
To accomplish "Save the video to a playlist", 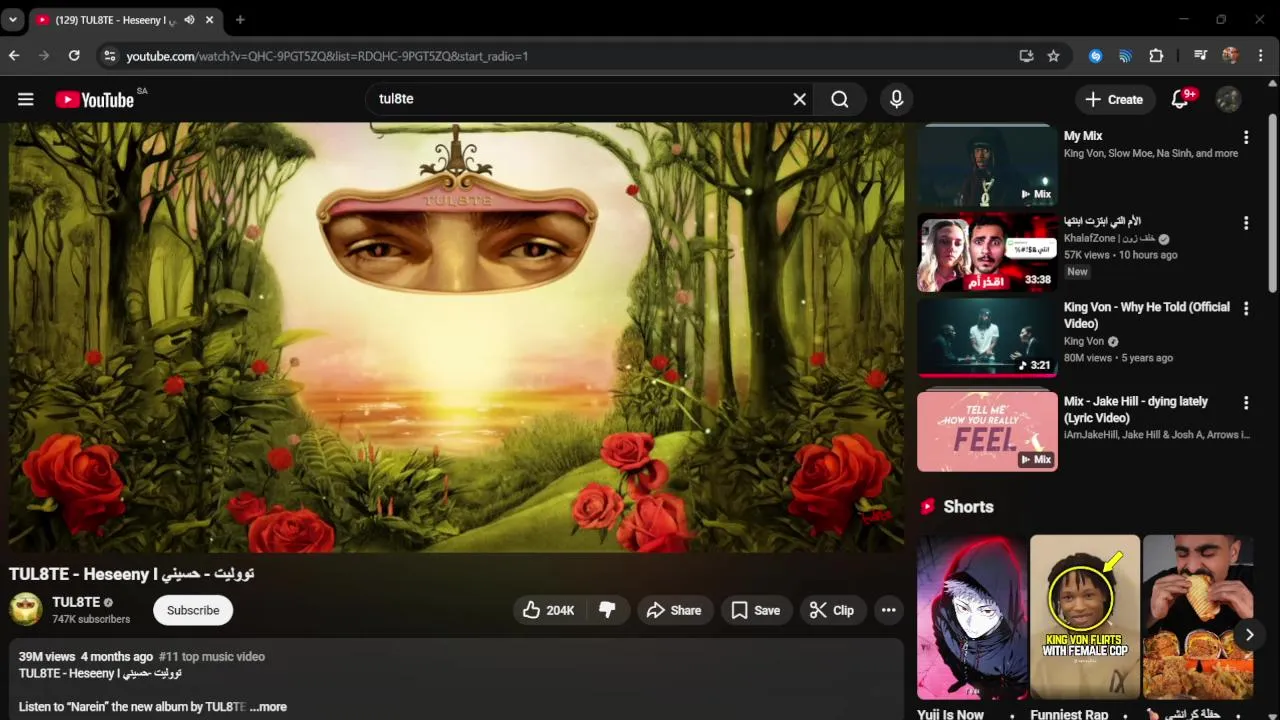I will (x=755, y=610).
